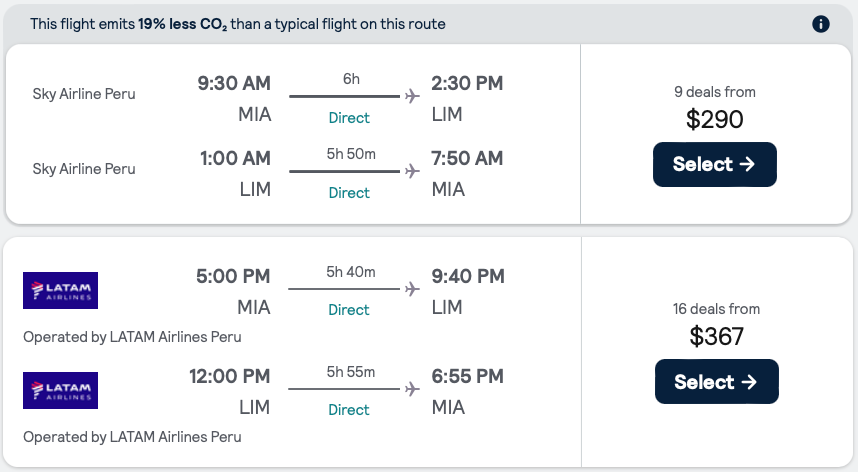Screen dimensions: 858x472
Task: Click the Direct label under 6h flight
Action: pyautogui.click(x=349, y=118)
